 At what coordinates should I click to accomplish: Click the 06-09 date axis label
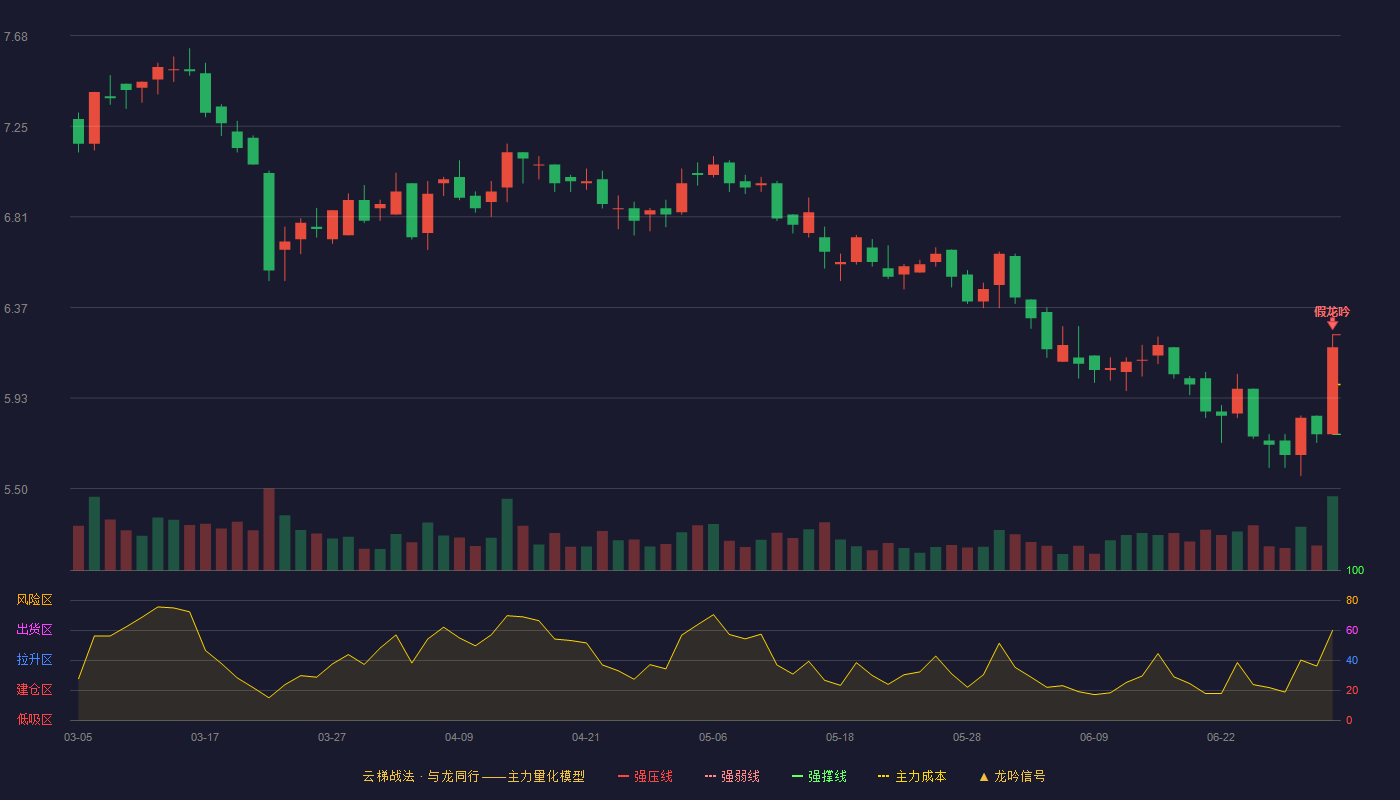click(1094, 737)
